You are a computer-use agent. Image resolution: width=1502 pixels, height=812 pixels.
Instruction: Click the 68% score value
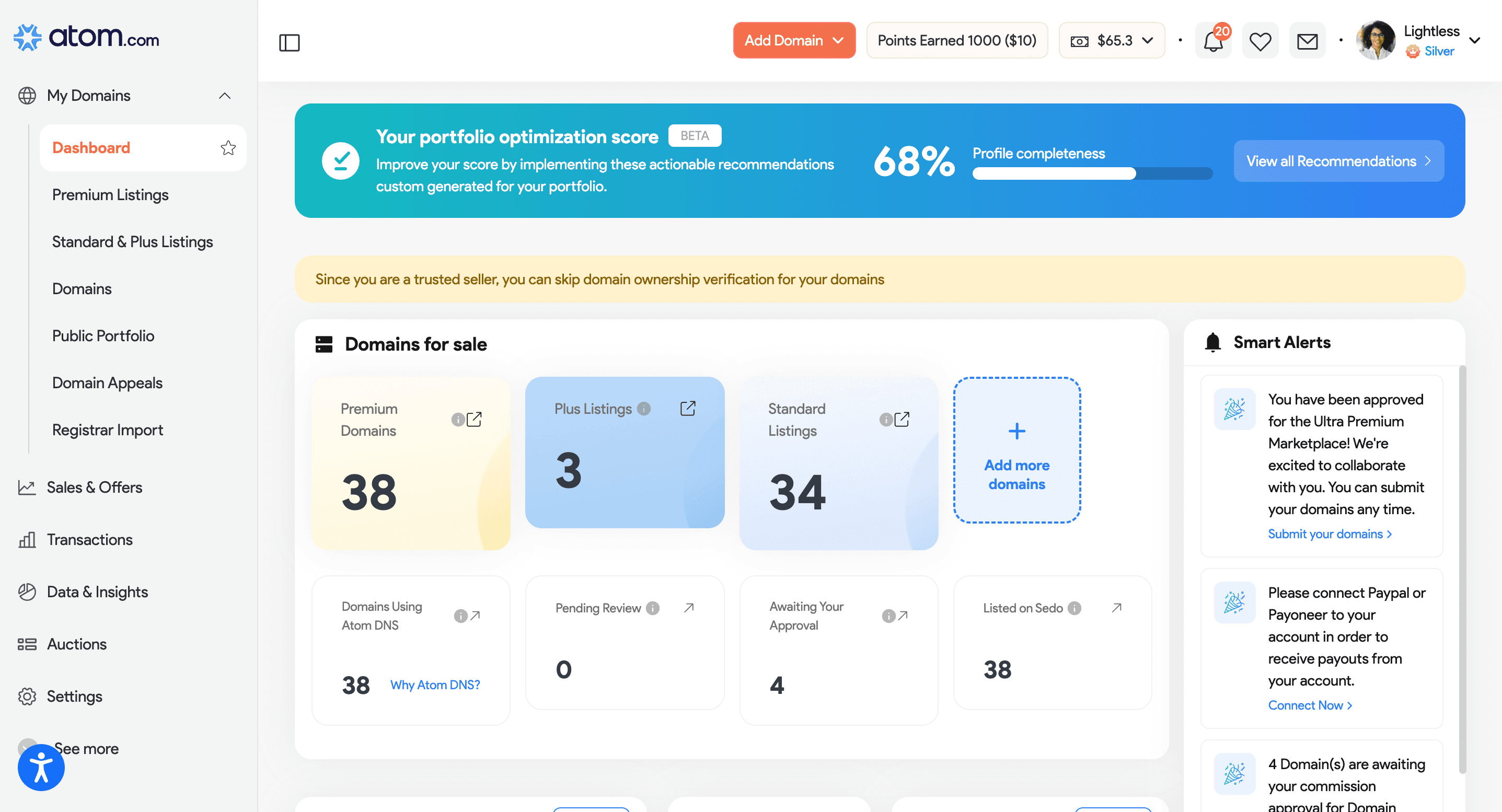pos(914,161)
